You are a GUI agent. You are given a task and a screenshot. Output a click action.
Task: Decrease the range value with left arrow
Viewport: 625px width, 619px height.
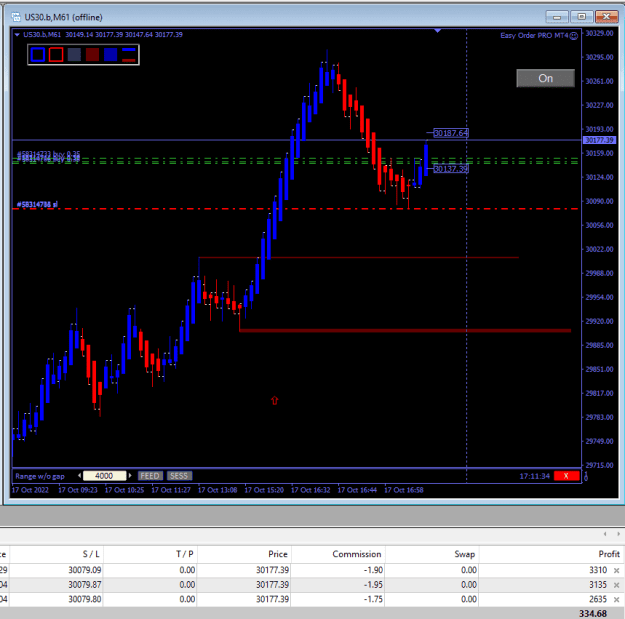[79, 476]
